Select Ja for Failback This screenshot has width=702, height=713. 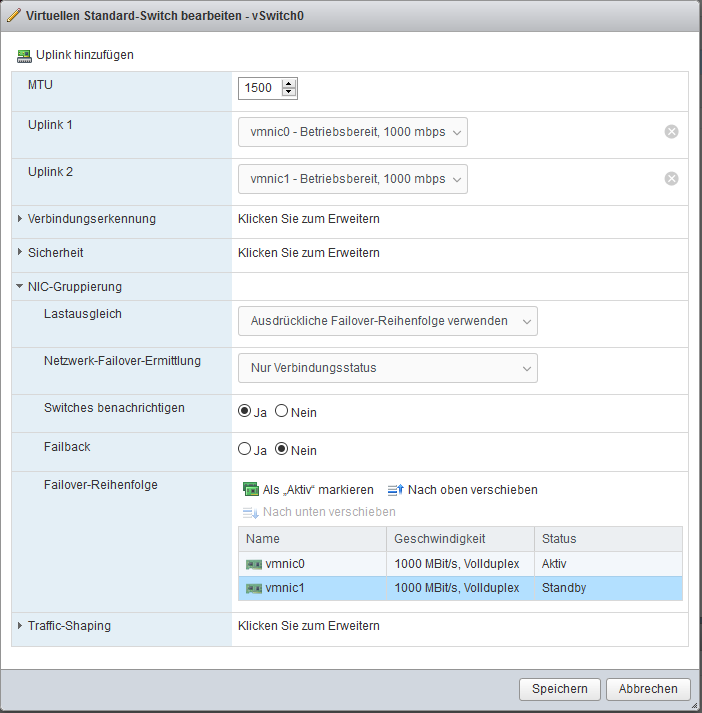(x=244, y=449)
